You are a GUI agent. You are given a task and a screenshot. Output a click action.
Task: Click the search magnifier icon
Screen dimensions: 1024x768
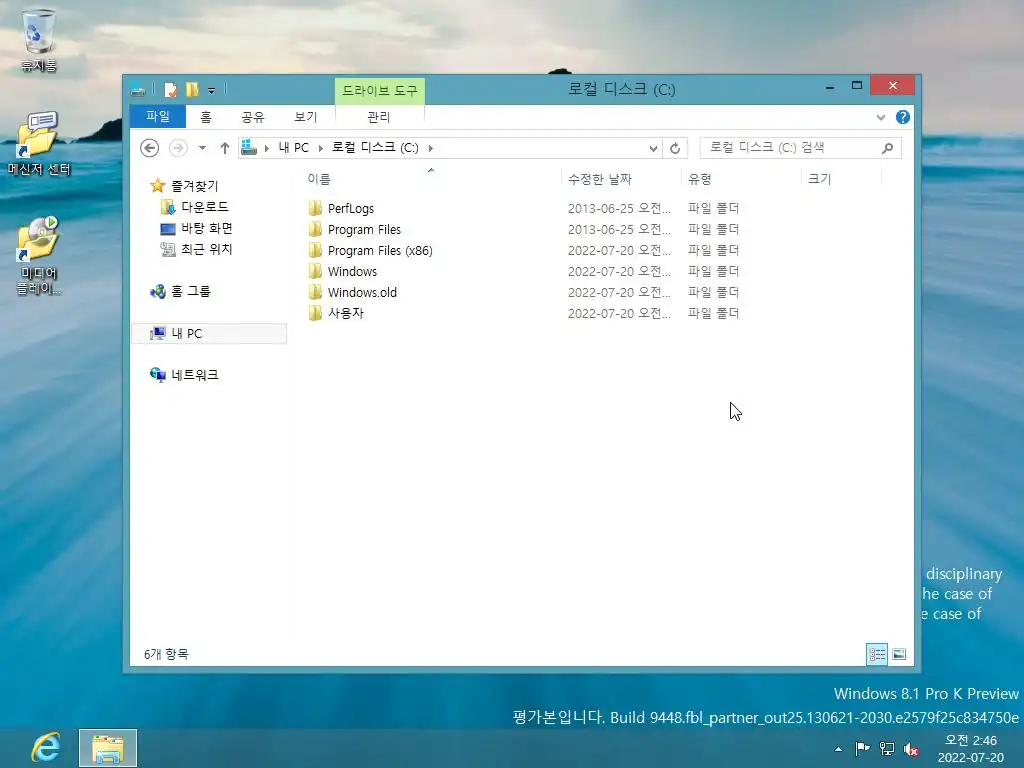(x=887, y=148)
